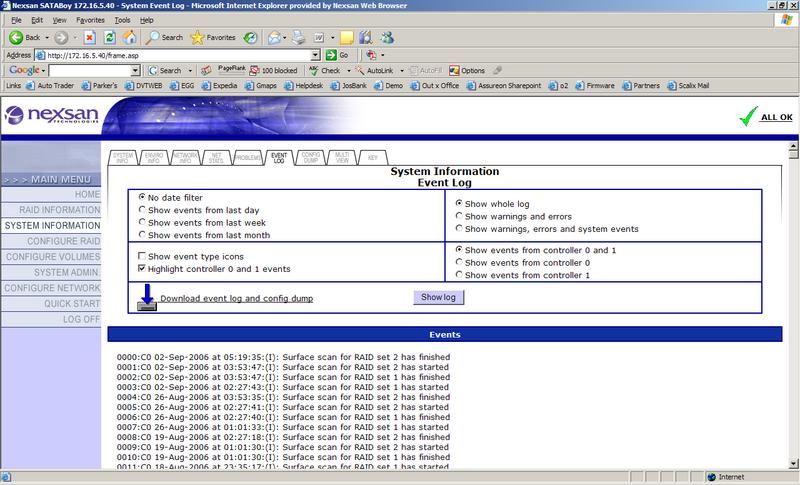Image resolution: width=800 pixels, height=485 pixels.
Task: Open Google search box dropdown arrow
Action: tap(135, 70)
